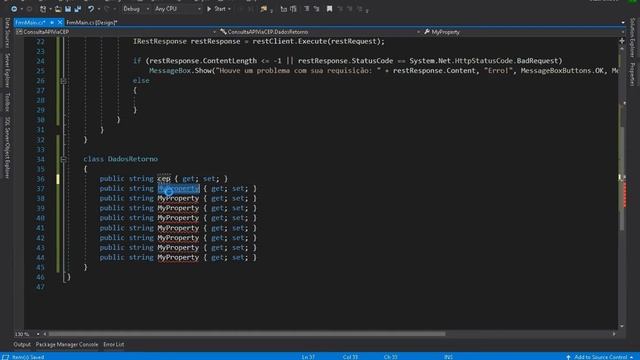Click the uncomment lines icon
The width and height of the screenshot is (640, 360).
click(316, 9)
